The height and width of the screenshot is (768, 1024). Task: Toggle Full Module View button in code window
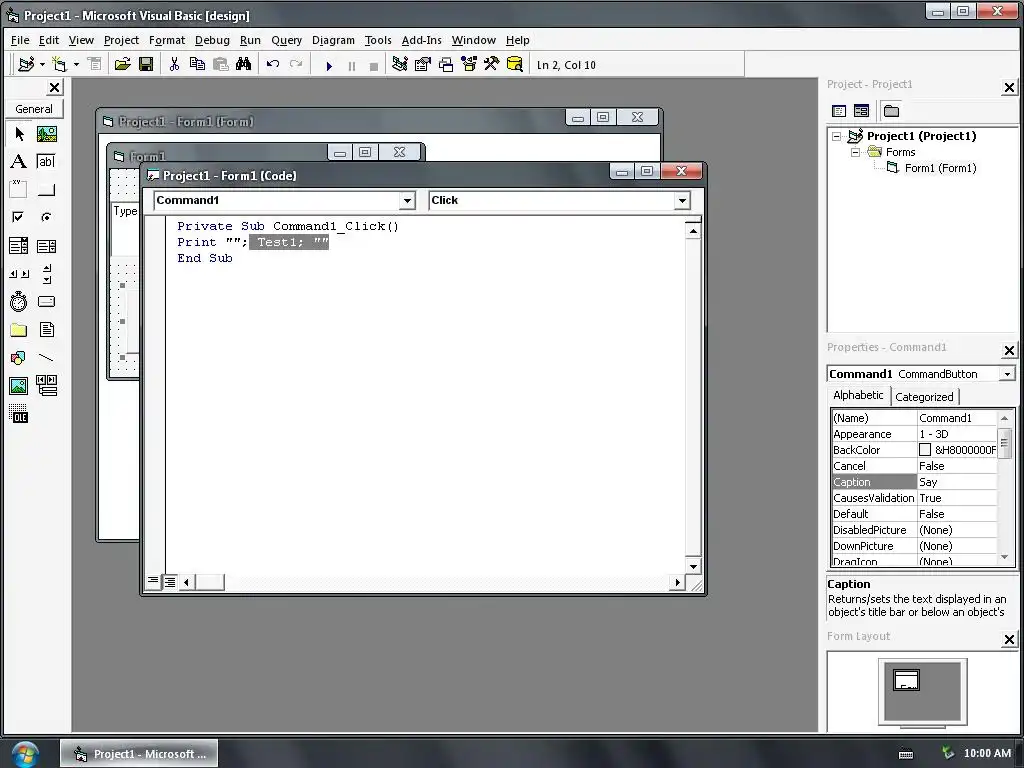point(170,581)
